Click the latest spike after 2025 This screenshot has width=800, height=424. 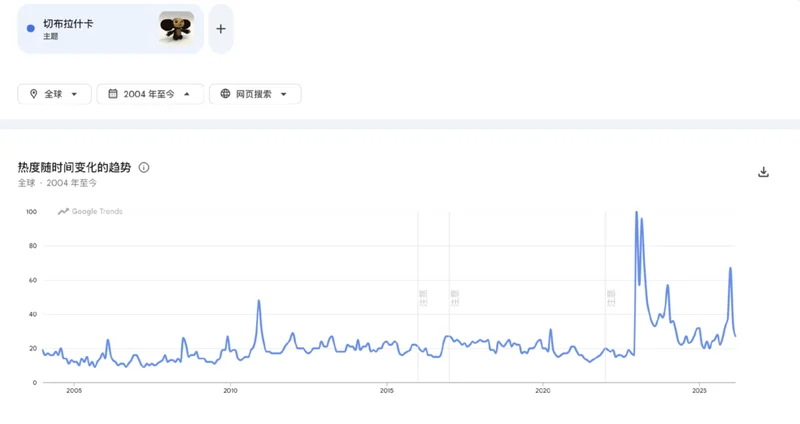(x=731, y=268)
